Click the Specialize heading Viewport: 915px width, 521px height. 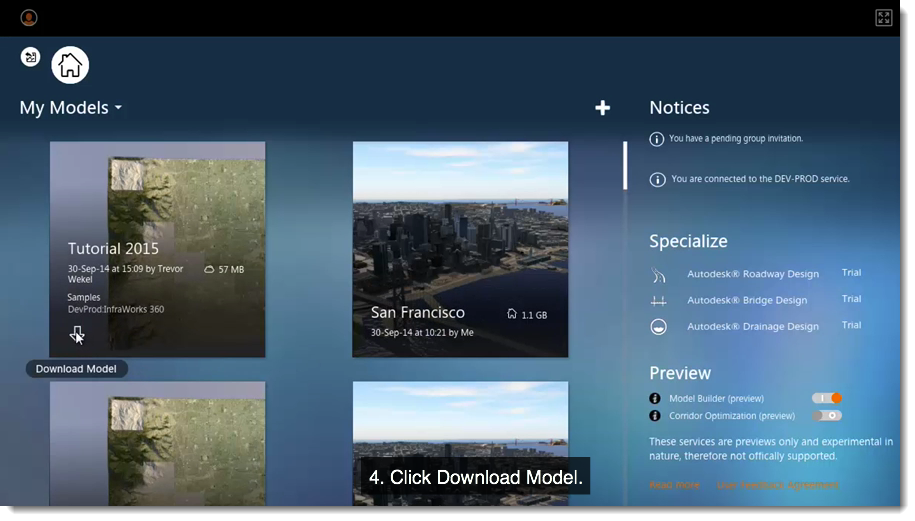(x=688, y=241)
